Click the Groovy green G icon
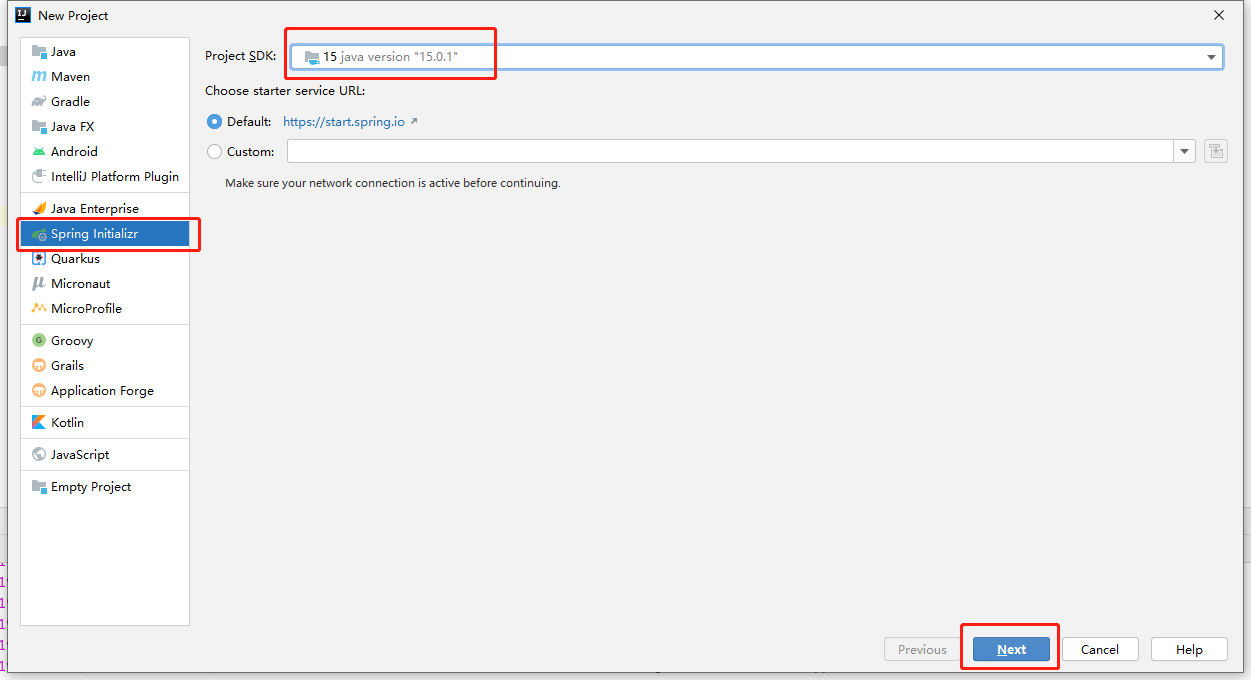This screenshot has width=1251, height=680. coord(39,341)
